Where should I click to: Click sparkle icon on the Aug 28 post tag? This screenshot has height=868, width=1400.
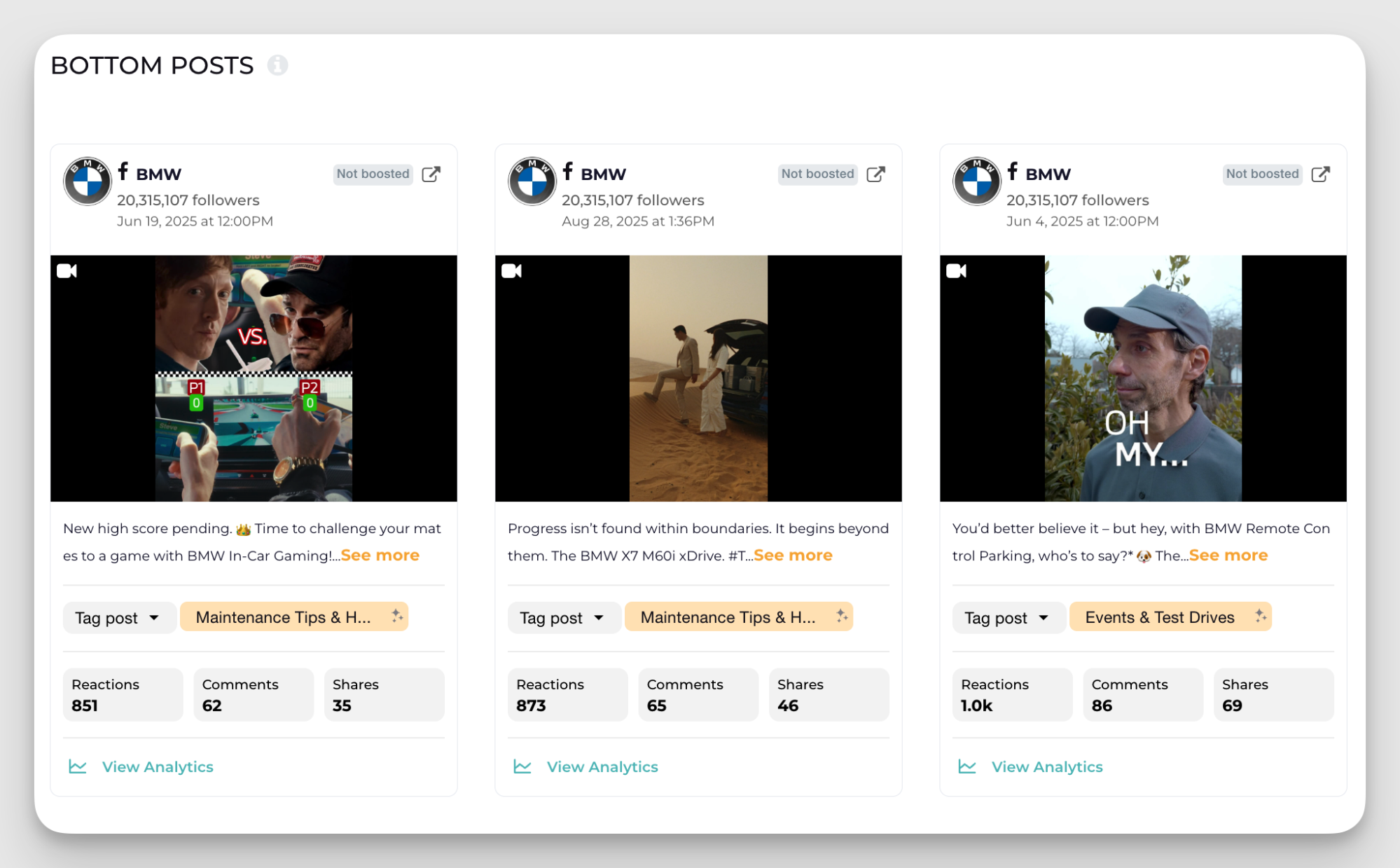(x=842, y=616)
